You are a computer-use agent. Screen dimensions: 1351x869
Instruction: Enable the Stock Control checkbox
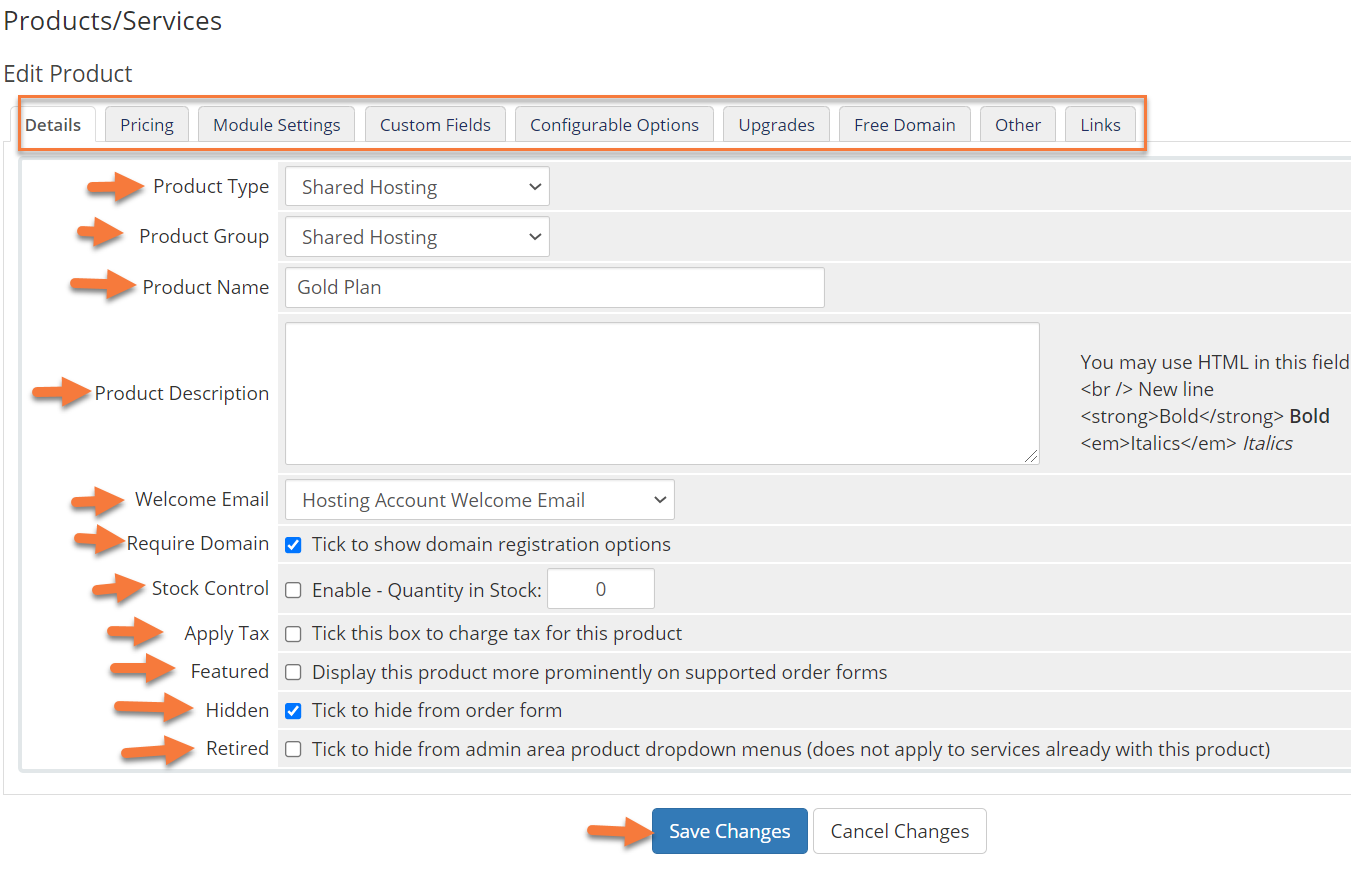click(293, 590)
